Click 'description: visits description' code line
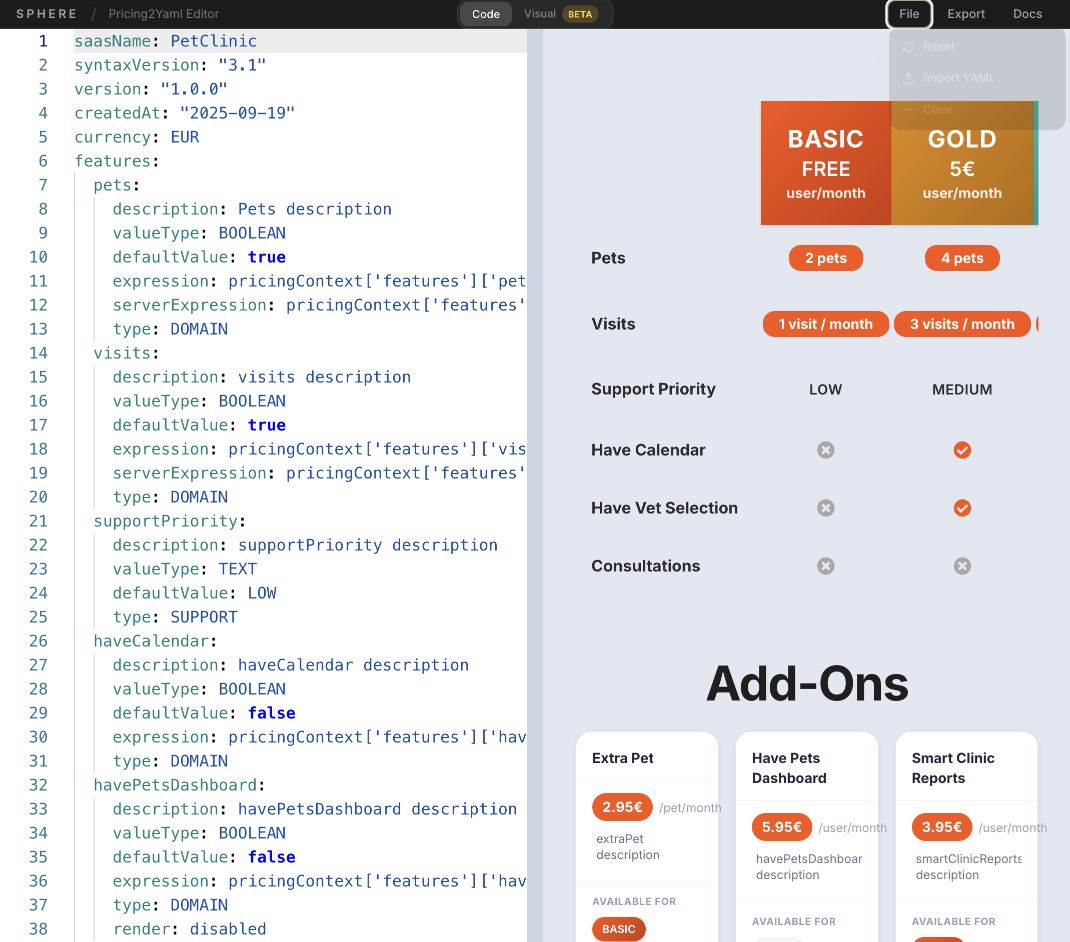This screenshot has width=1070, height=942. click(x=261, y=377)
